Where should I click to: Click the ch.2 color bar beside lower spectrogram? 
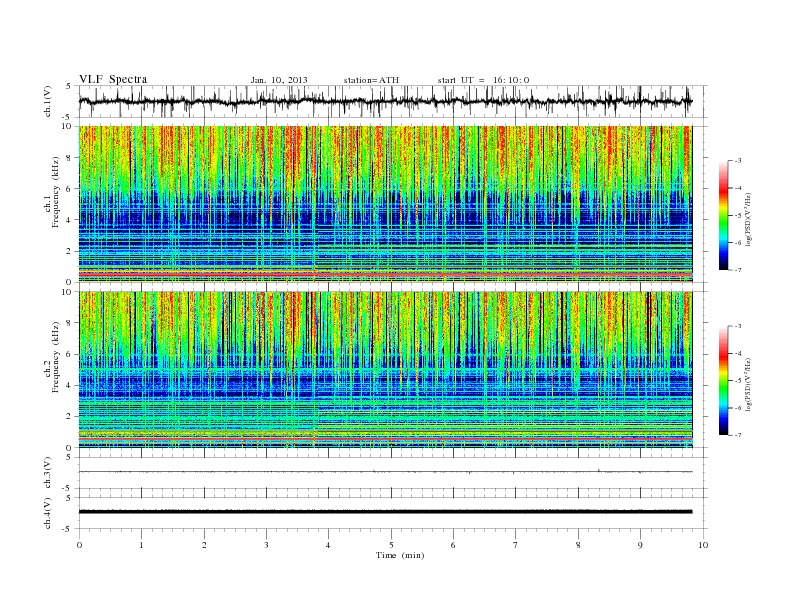(723, 380)
